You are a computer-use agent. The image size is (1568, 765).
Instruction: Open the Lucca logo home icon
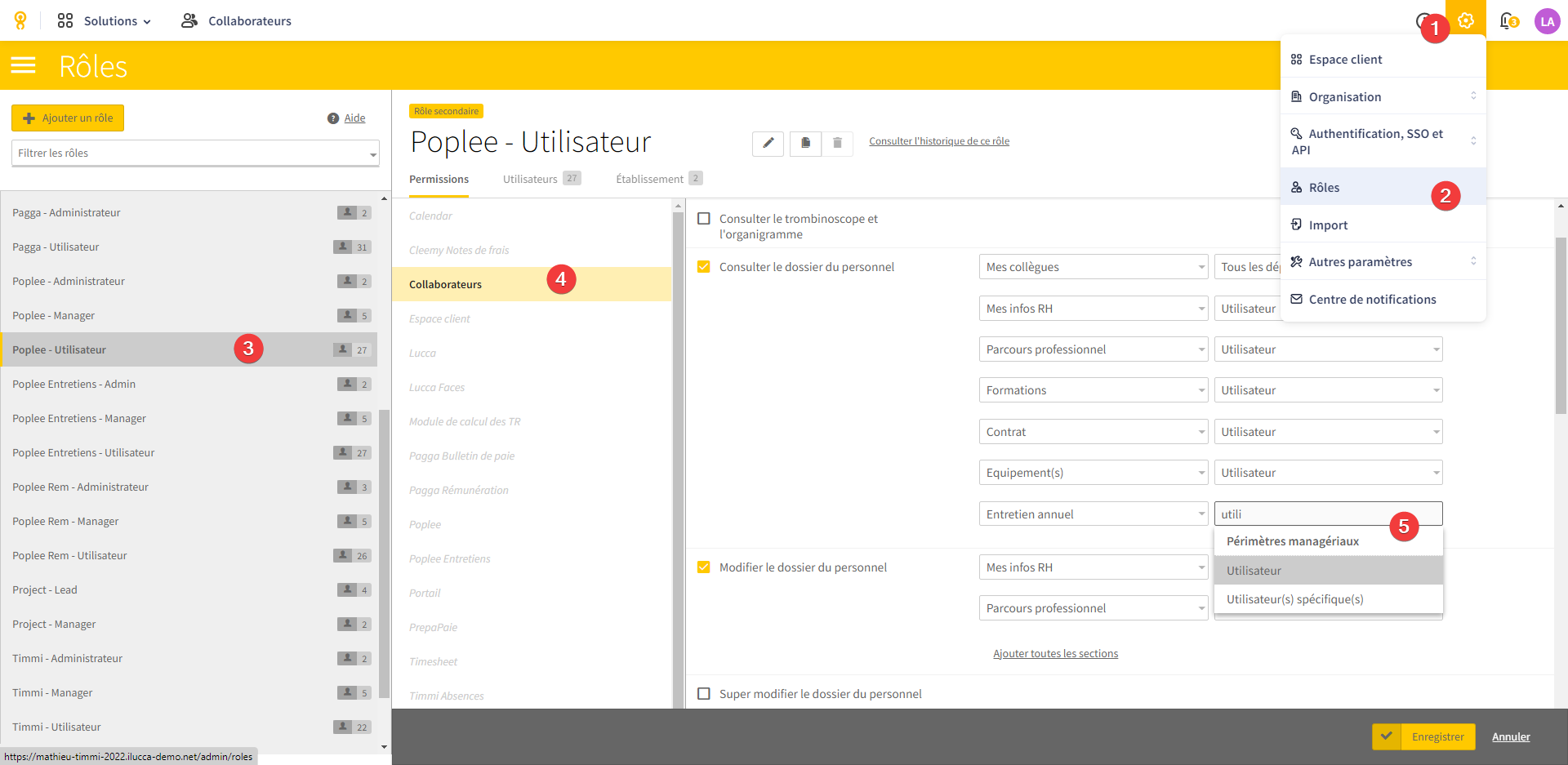tap(20, 20)
